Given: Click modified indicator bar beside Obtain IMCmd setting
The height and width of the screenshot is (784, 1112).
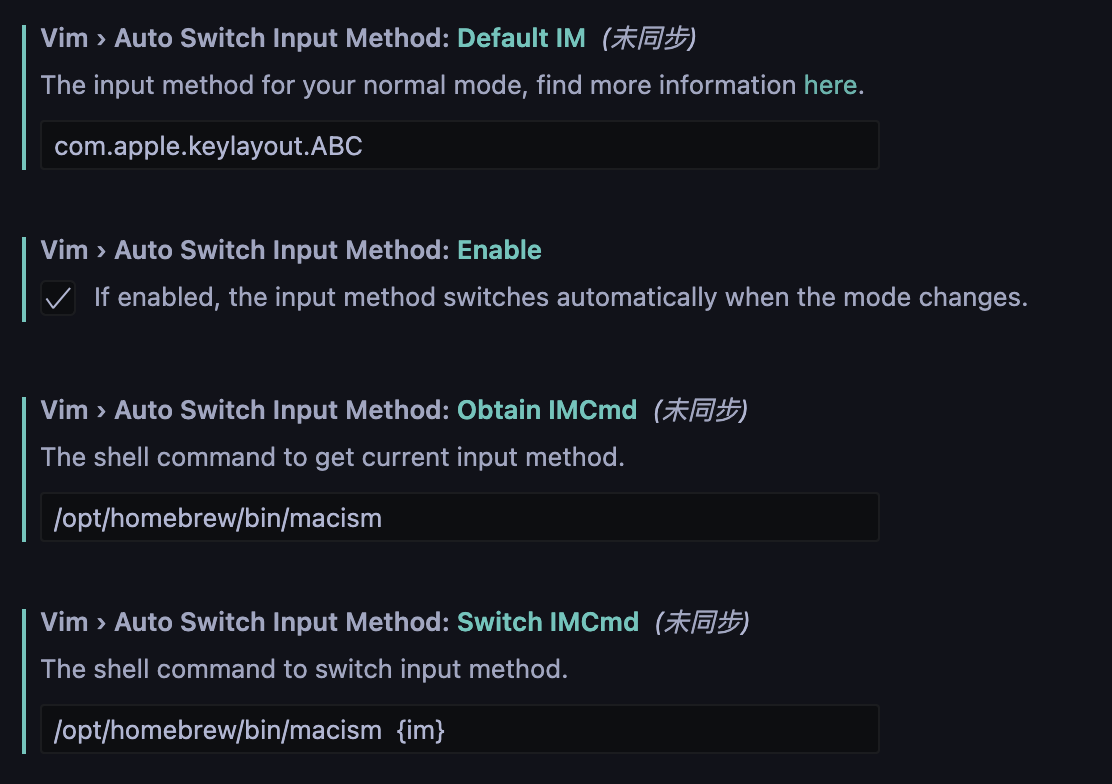Looking at the screenshot, I should (x=23, y=468).
